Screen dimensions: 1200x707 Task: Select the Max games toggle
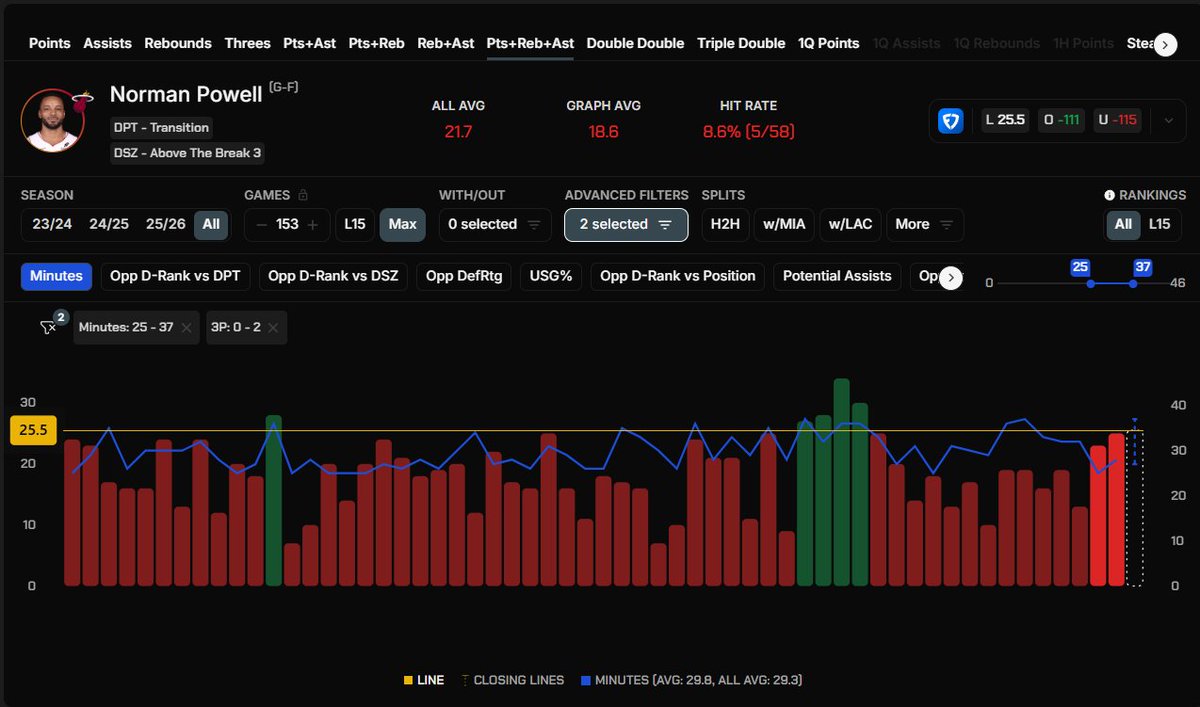click(x=402, y=224)
